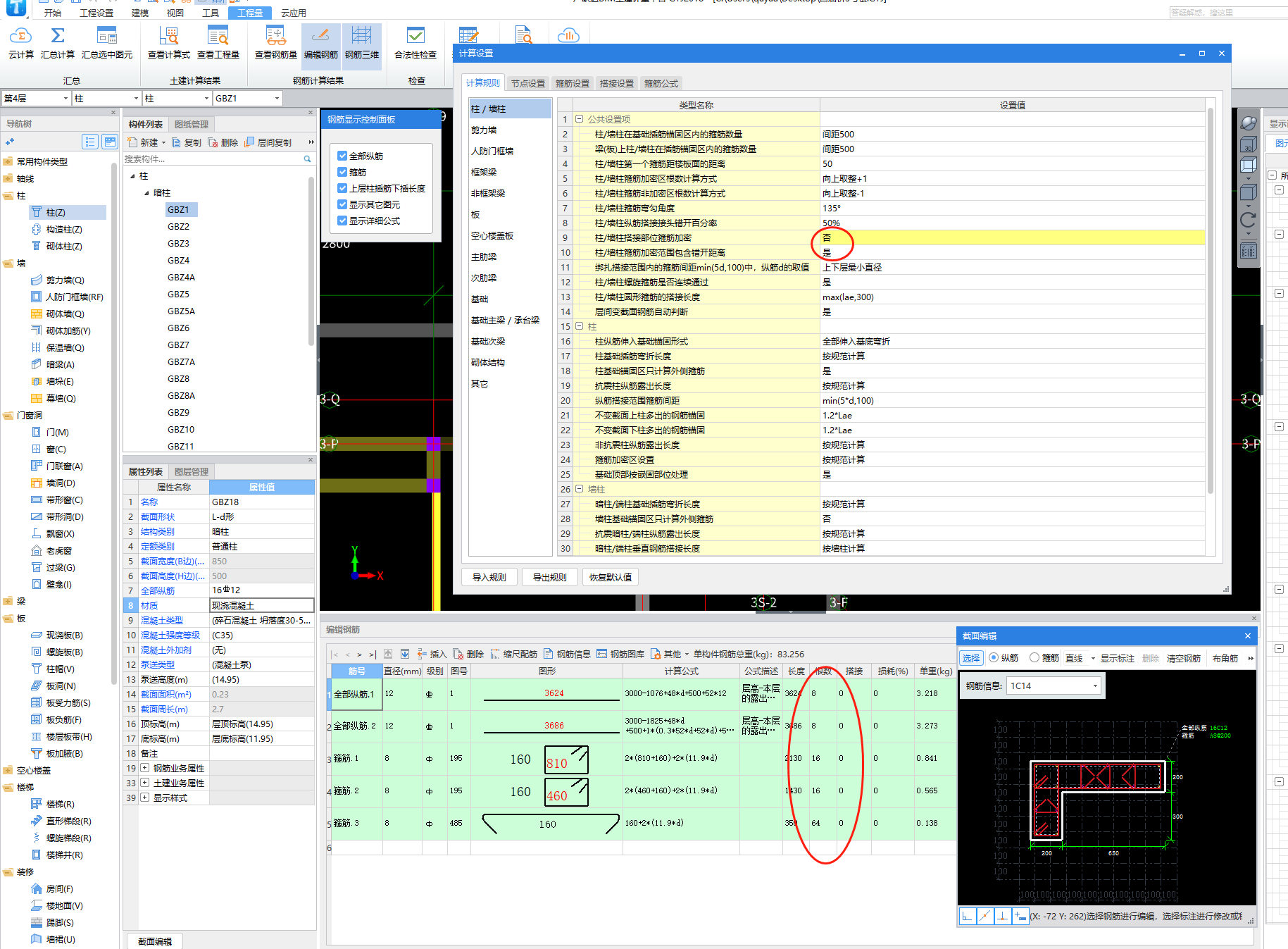Switch navigation panel to list view icon
Image resolution: width=1288 pixels, height=949 pixels.
pos(89,142)
